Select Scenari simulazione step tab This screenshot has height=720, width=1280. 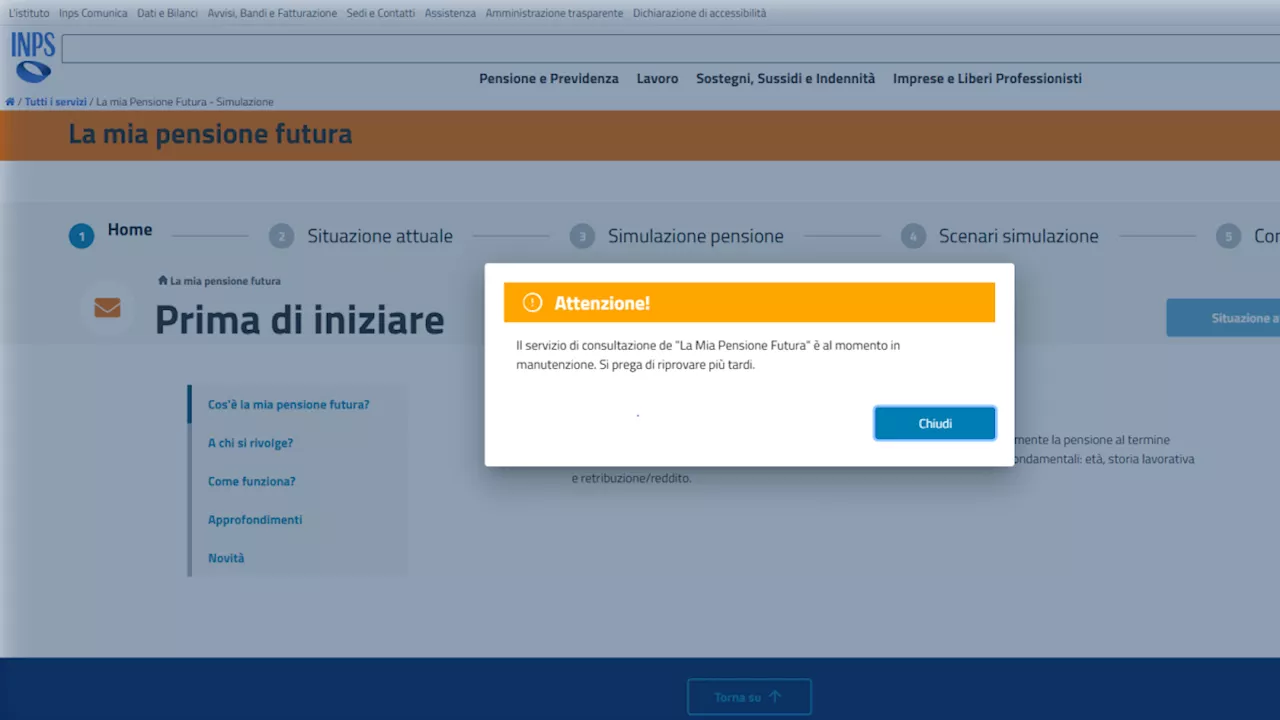click(1018, 236)
